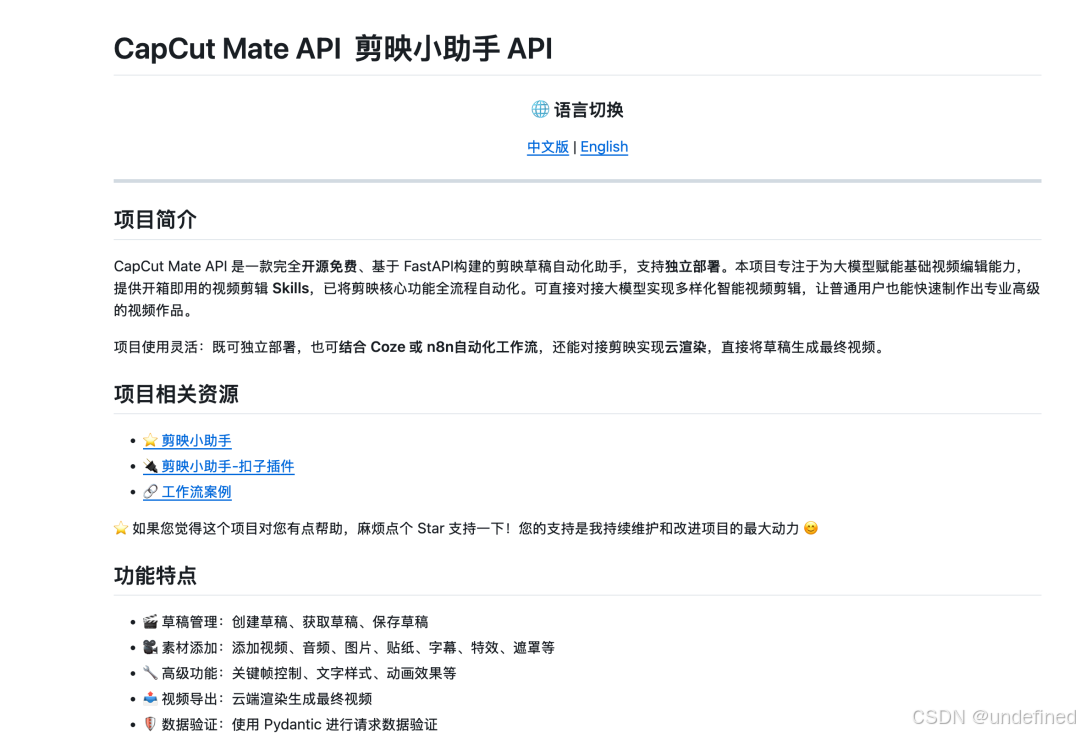Viewport: 1080px width, 734px height.
Task: Click the 高级功能 feature line
Action: [x=300, y=673]
